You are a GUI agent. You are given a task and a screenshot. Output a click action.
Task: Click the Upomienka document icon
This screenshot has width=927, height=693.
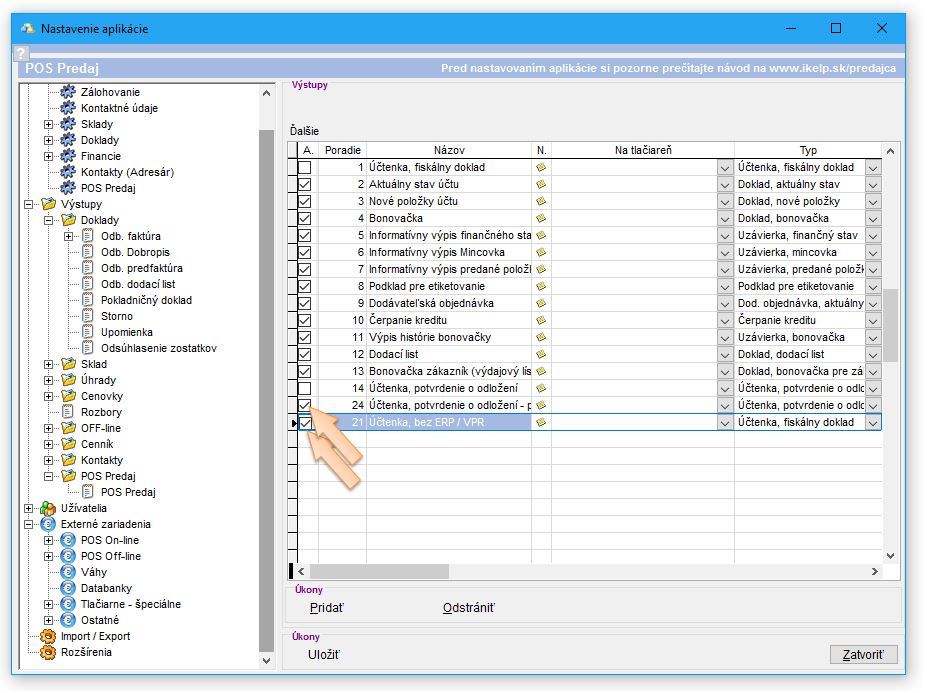coord(87,332)
